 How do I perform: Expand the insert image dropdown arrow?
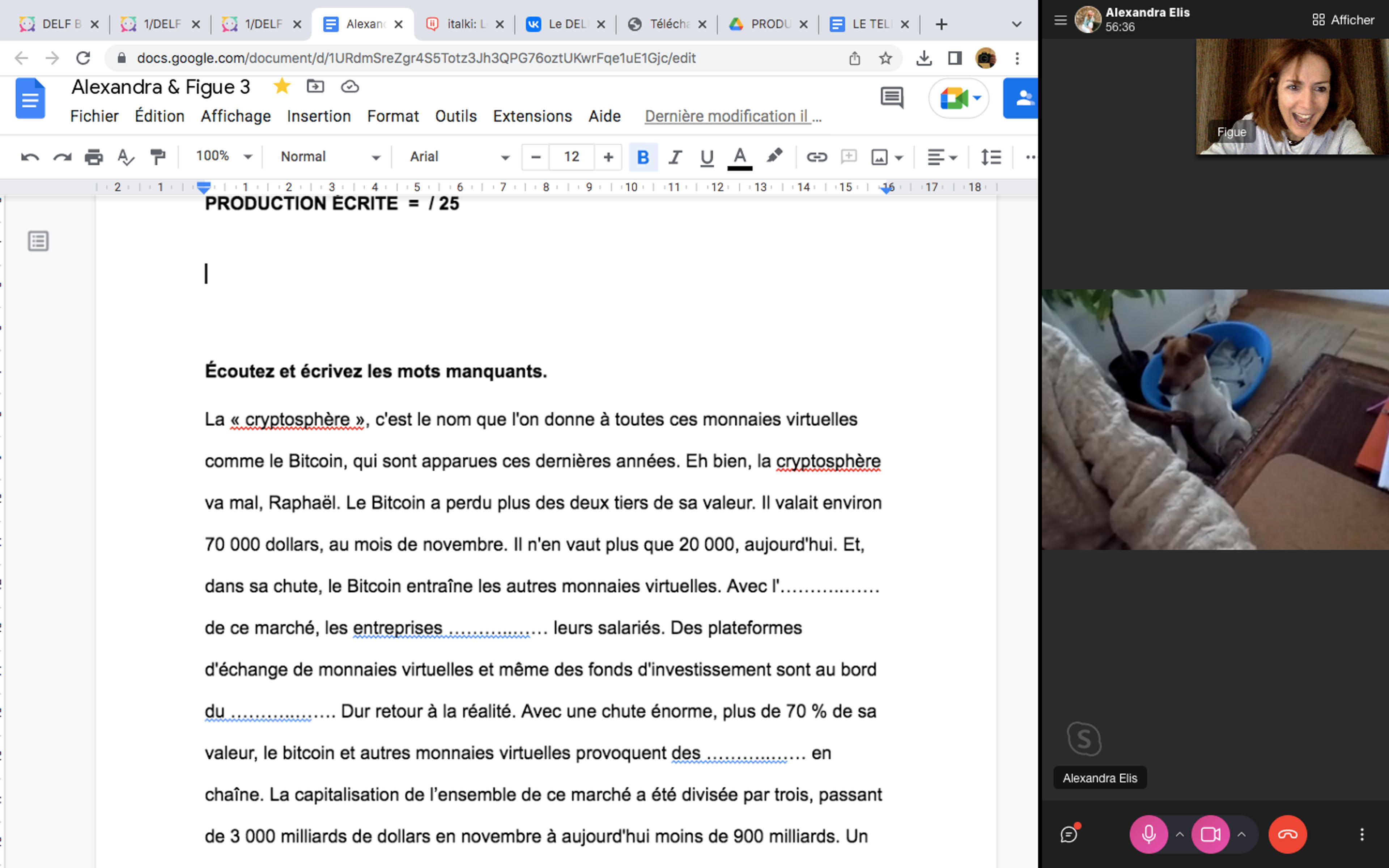pos(899,157)
